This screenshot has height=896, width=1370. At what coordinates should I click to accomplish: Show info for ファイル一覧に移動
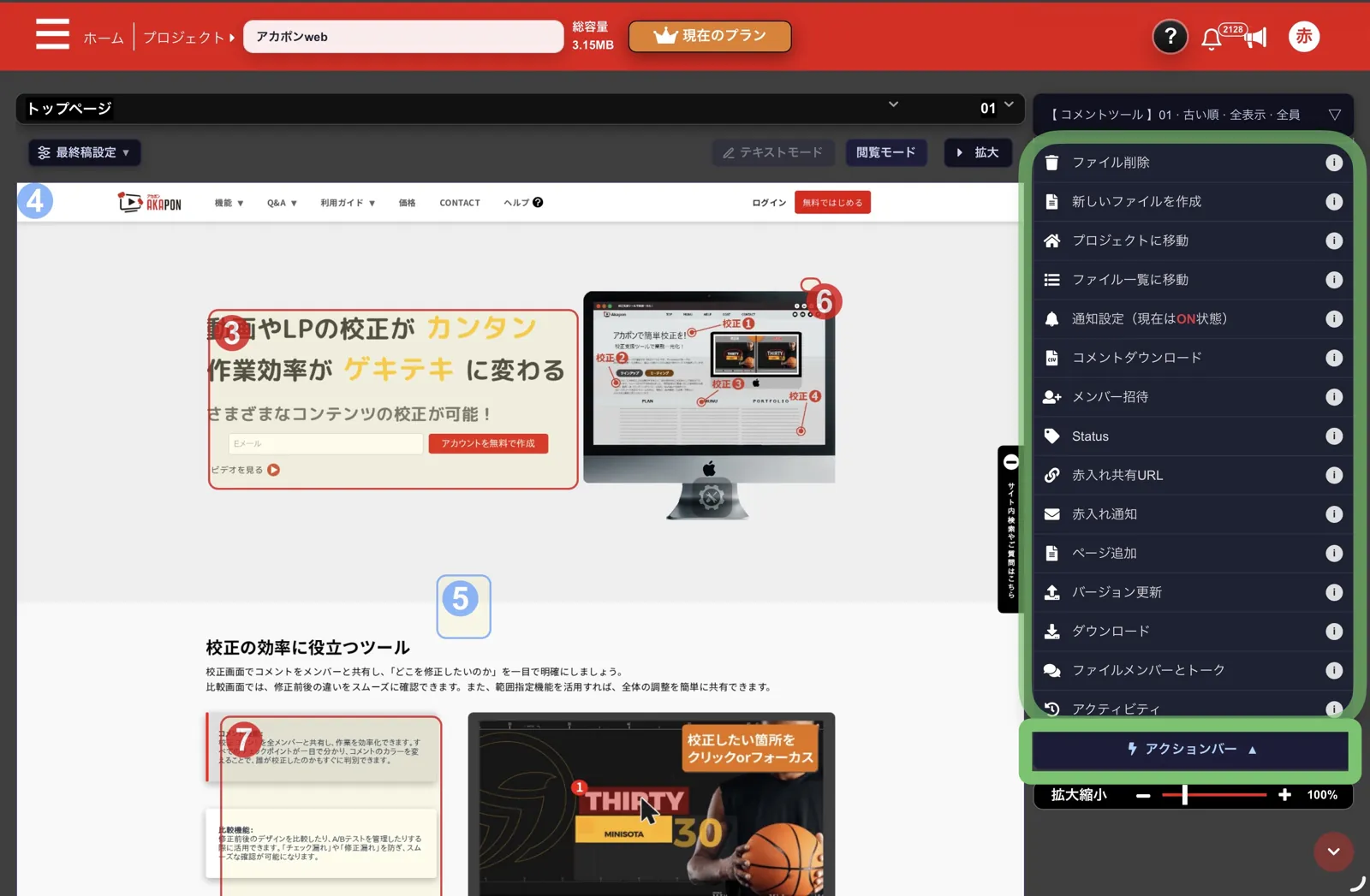(1333, 280)
